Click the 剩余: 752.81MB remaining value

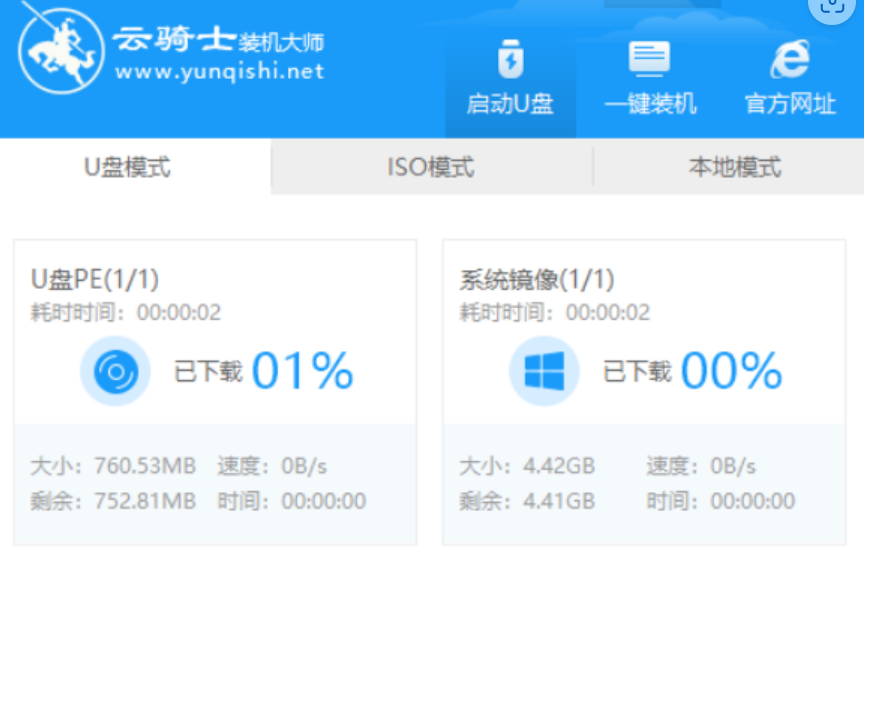113,501
